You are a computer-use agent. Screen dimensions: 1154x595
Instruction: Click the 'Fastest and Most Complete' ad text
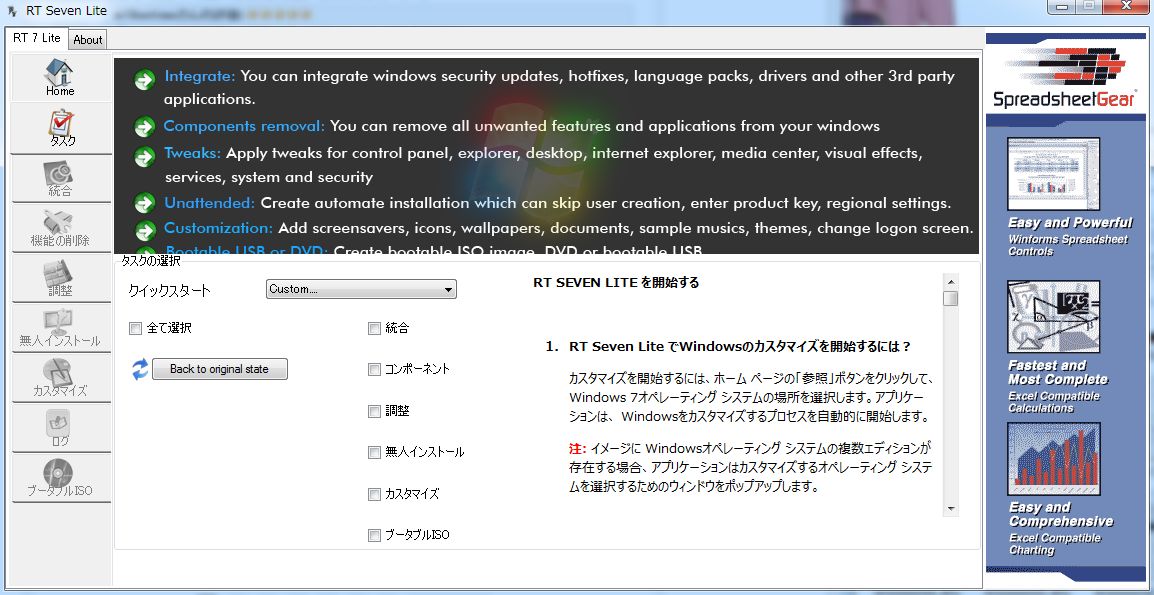[x=1058, y=373]
